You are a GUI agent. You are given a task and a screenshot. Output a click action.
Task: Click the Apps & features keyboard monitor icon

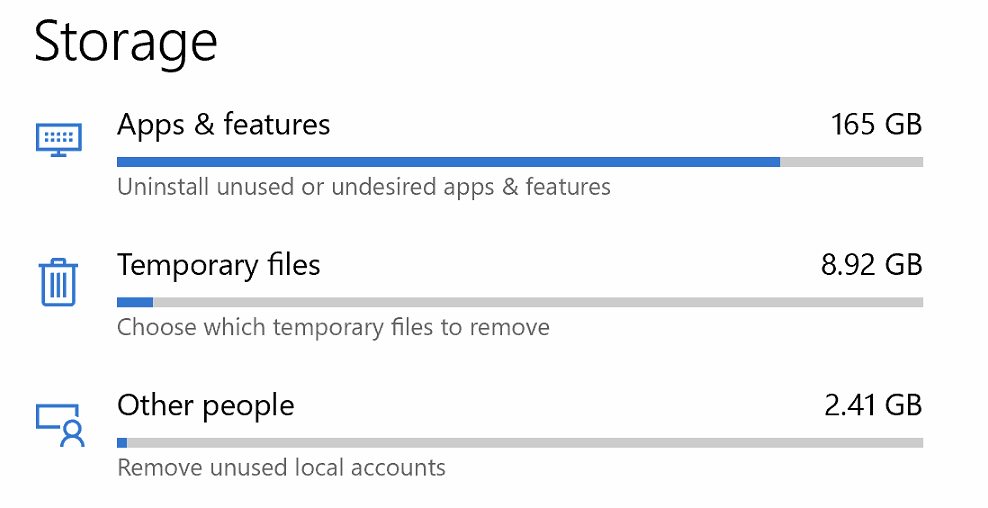point(59,139)
